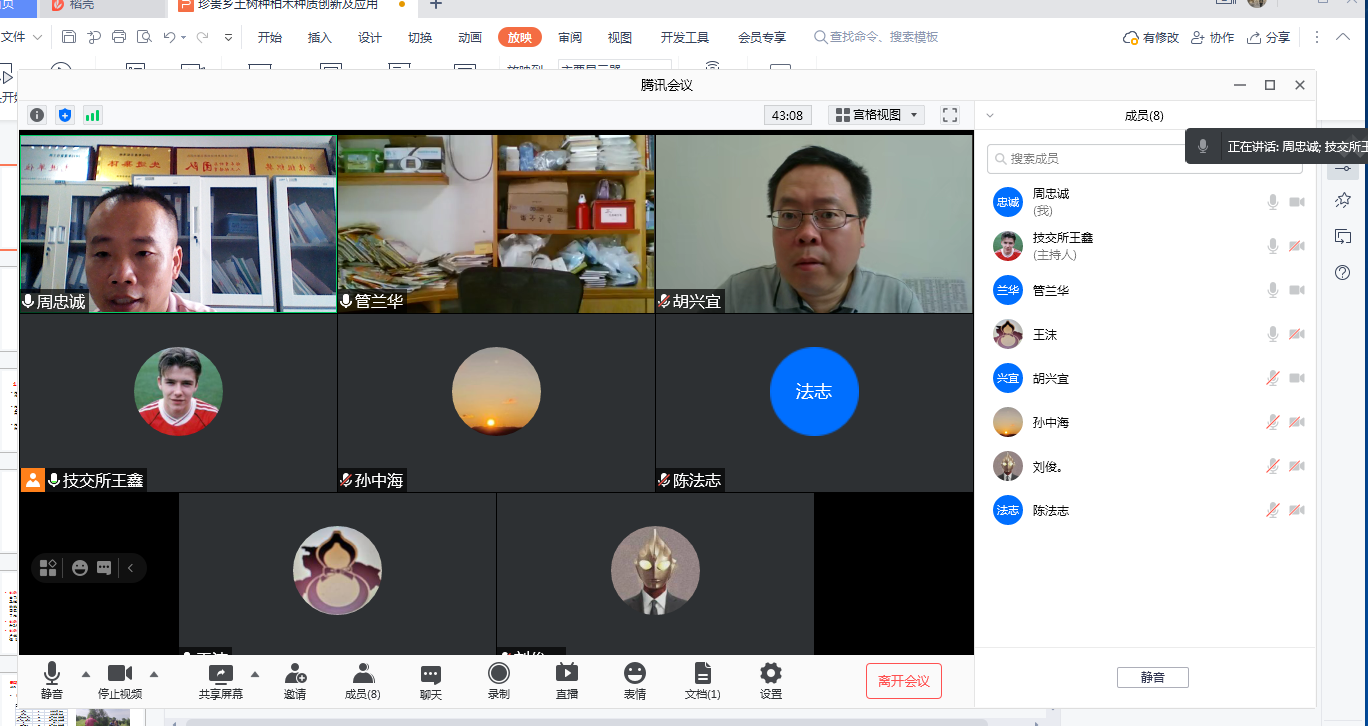
Task: Open the WPS 文件 menu dropdown
Action: 21,38
